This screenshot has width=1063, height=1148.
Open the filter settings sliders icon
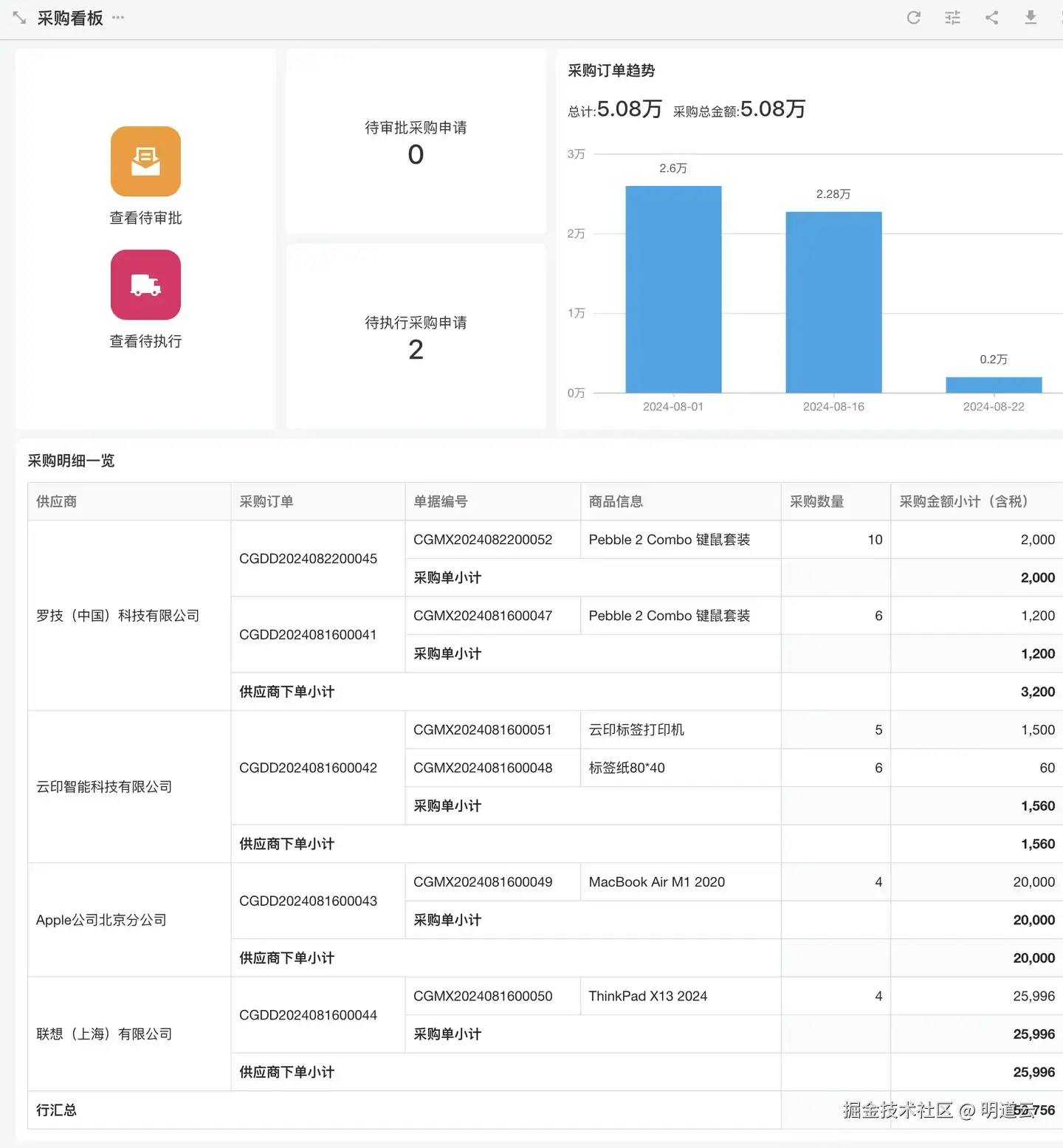tap(953, 18)
